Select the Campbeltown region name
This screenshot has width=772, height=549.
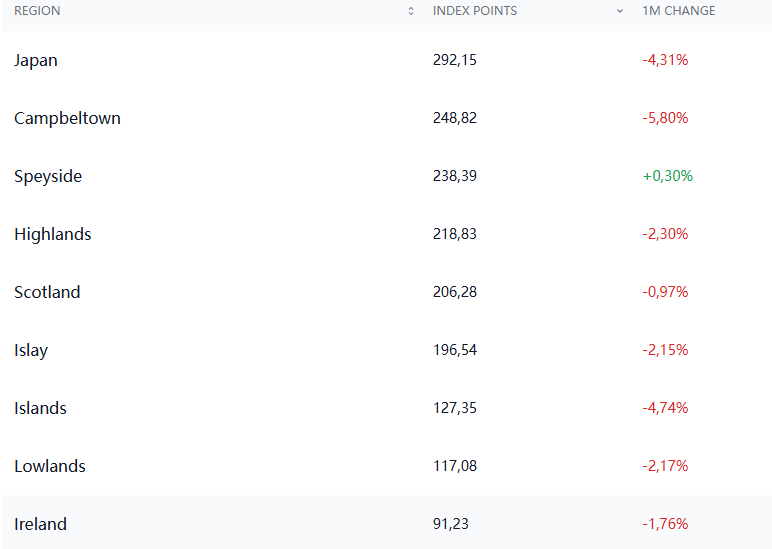(x=67, y=118)
